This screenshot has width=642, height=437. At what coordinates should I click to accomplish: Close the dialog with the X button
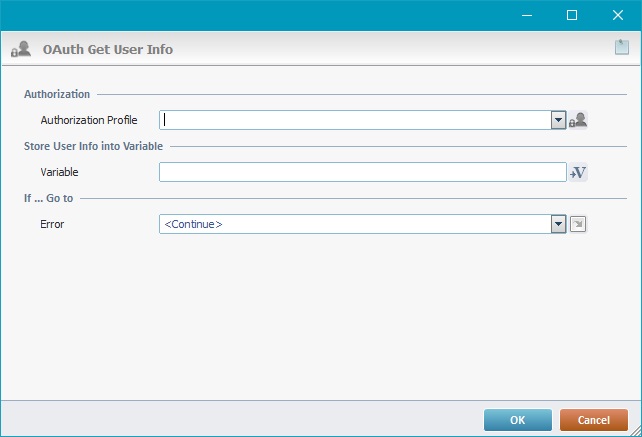point(618,15)
